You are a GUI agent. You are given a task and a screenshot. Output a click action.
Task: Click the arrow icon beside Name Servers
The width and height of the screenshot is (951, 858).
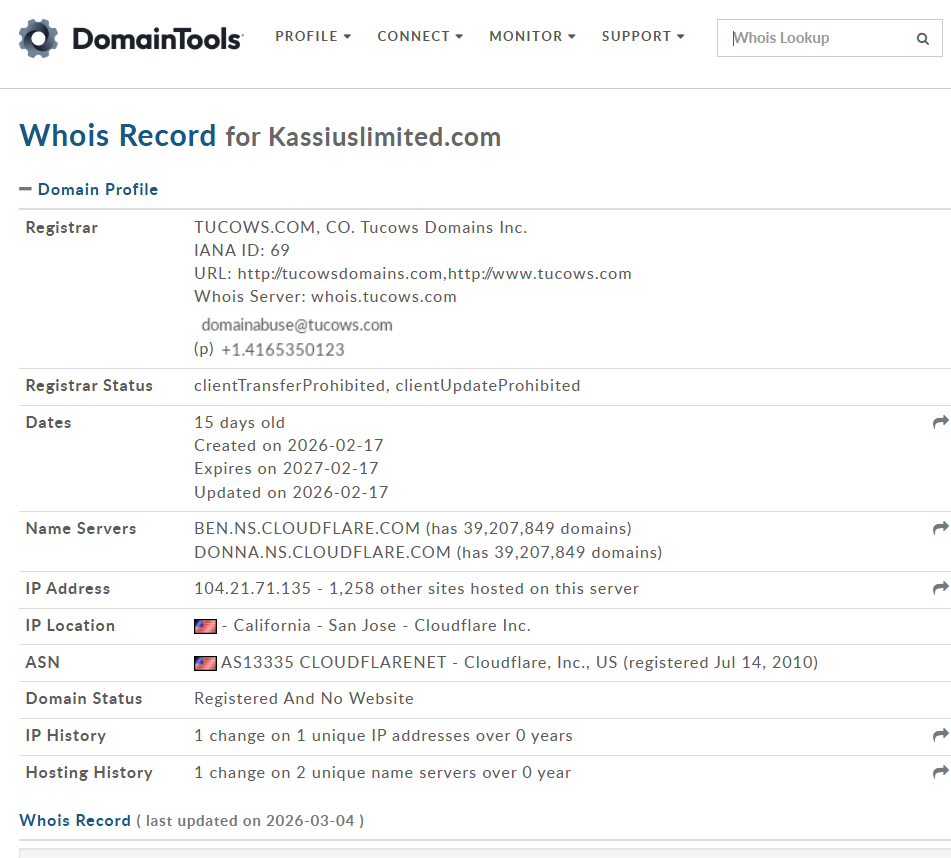click(940, 528)
